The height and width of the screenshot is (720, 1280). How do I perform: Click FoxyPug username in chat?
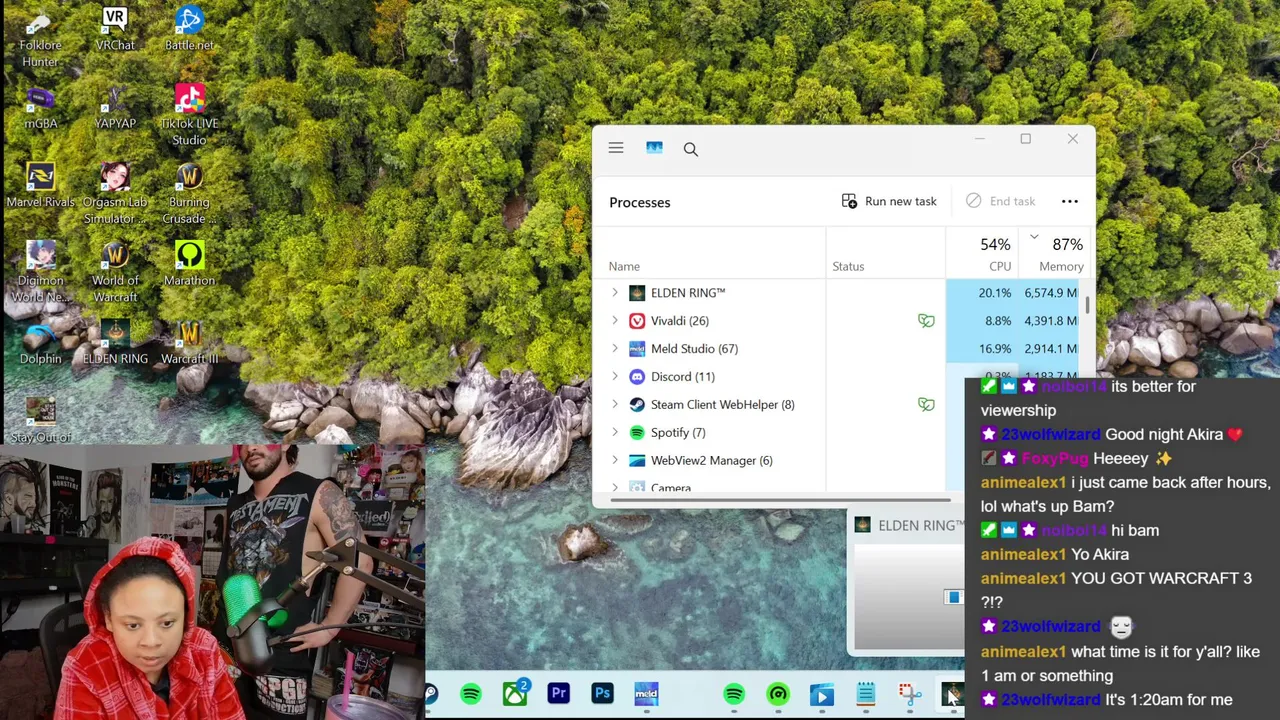coord(1054,458)
